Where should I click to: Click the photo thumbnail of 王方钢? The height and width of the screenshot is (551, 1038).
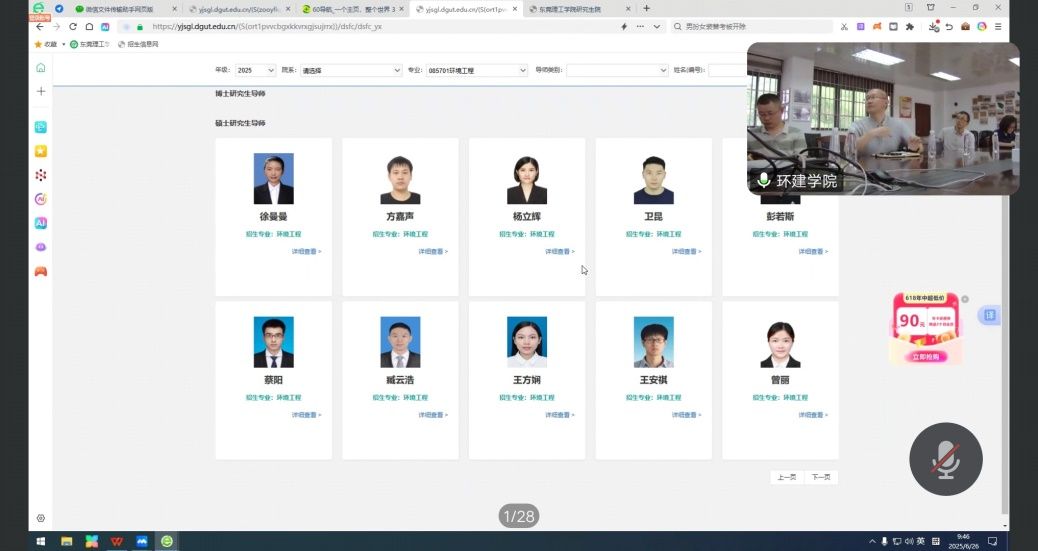pos(527,343)
